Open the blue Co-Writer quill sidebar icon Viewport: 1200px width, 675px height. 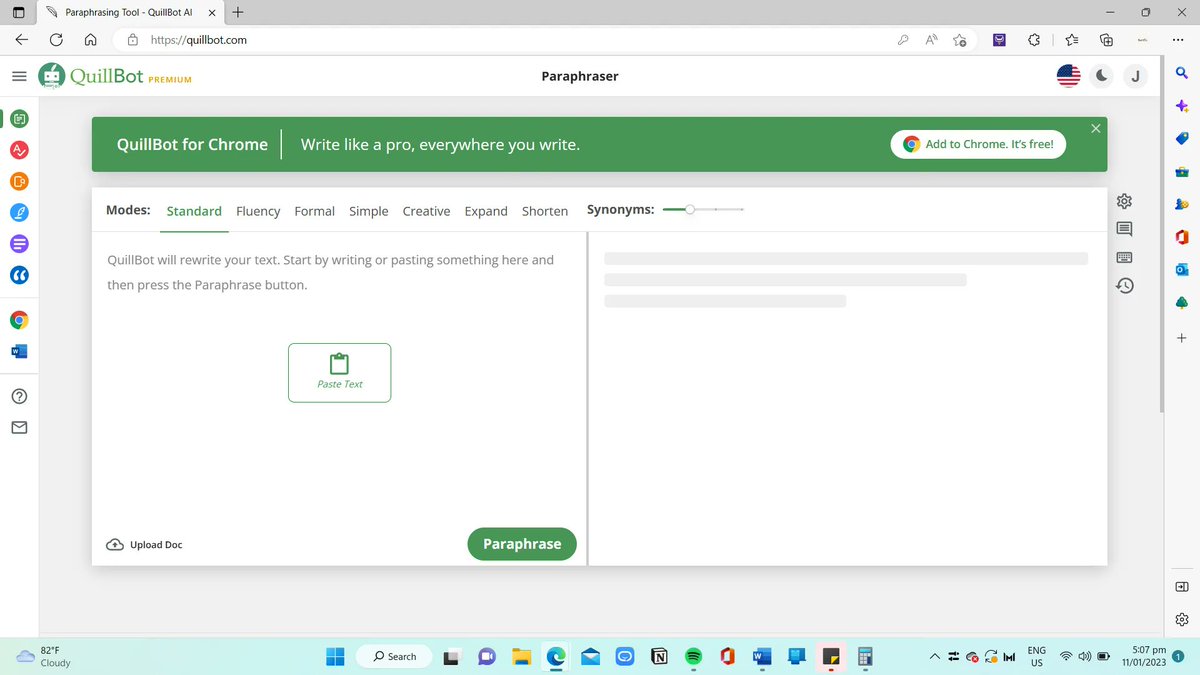(x=20, y=212)
